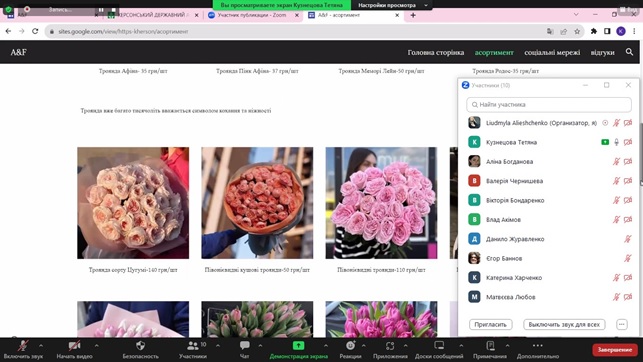This screenshot has width=643, height=362.
Task: Click recording indicator next to Liudmyla Alieshchenko
Action: pyautogui.click(x=605, y=123)
